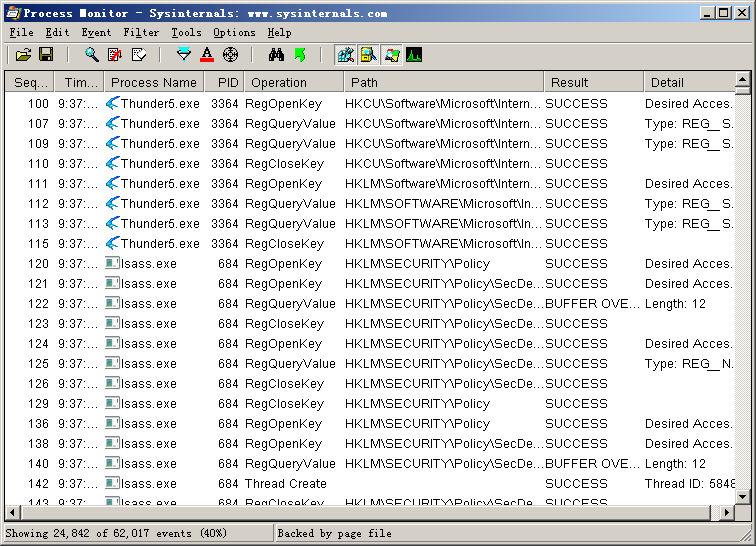Click Type: REG_N detail in row 125
This screenshot has width=756, height=546.
pyautogui.click(x=688, y=364)
